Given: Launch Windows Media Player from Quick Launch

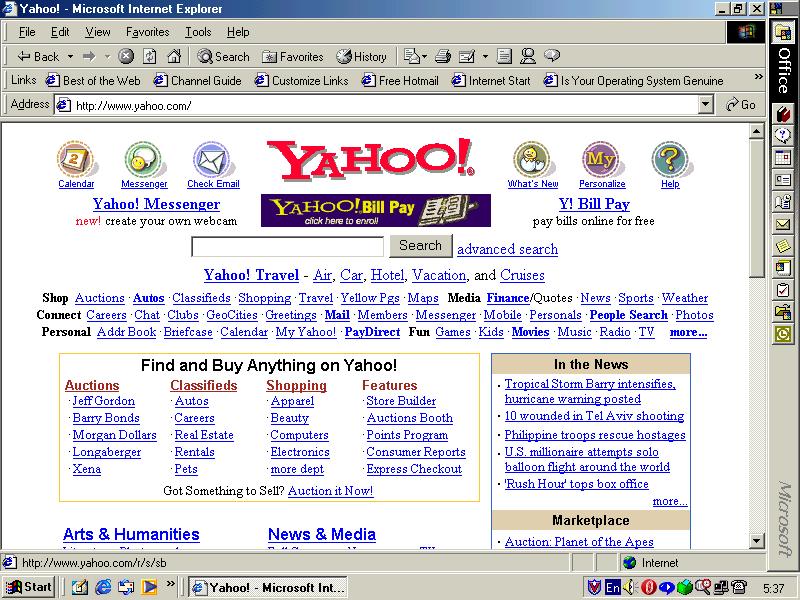Looking at the screenshot, I should pyautogui.click(x=149, y=587).
